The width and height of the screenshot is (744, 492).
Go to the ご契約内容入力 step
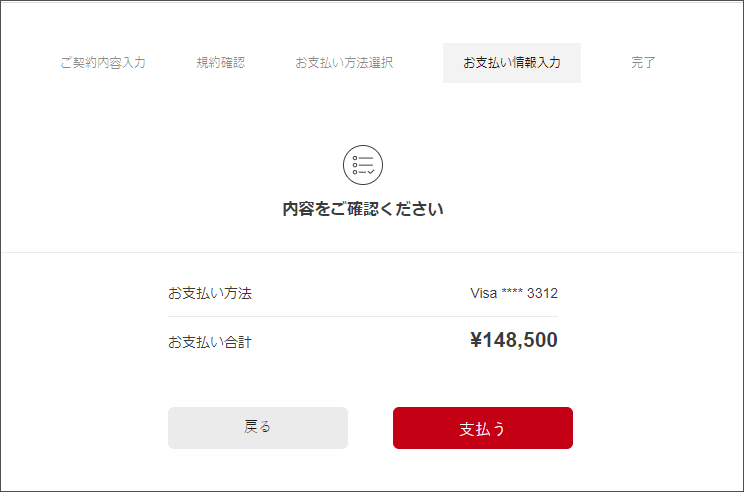(x=103, y=63)
